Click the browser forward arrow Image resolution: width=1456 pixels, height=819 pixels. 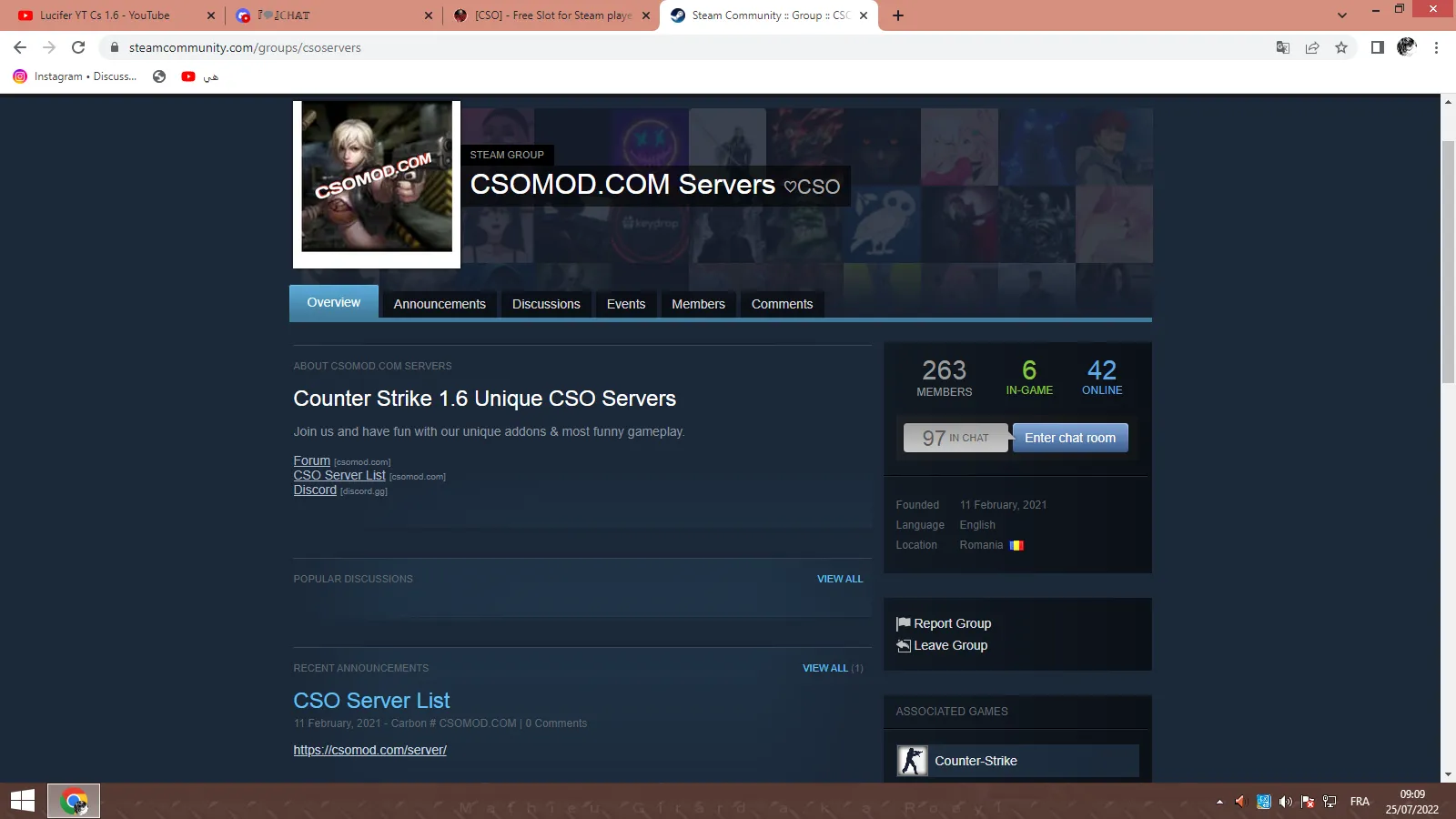[x=49, y=47]
